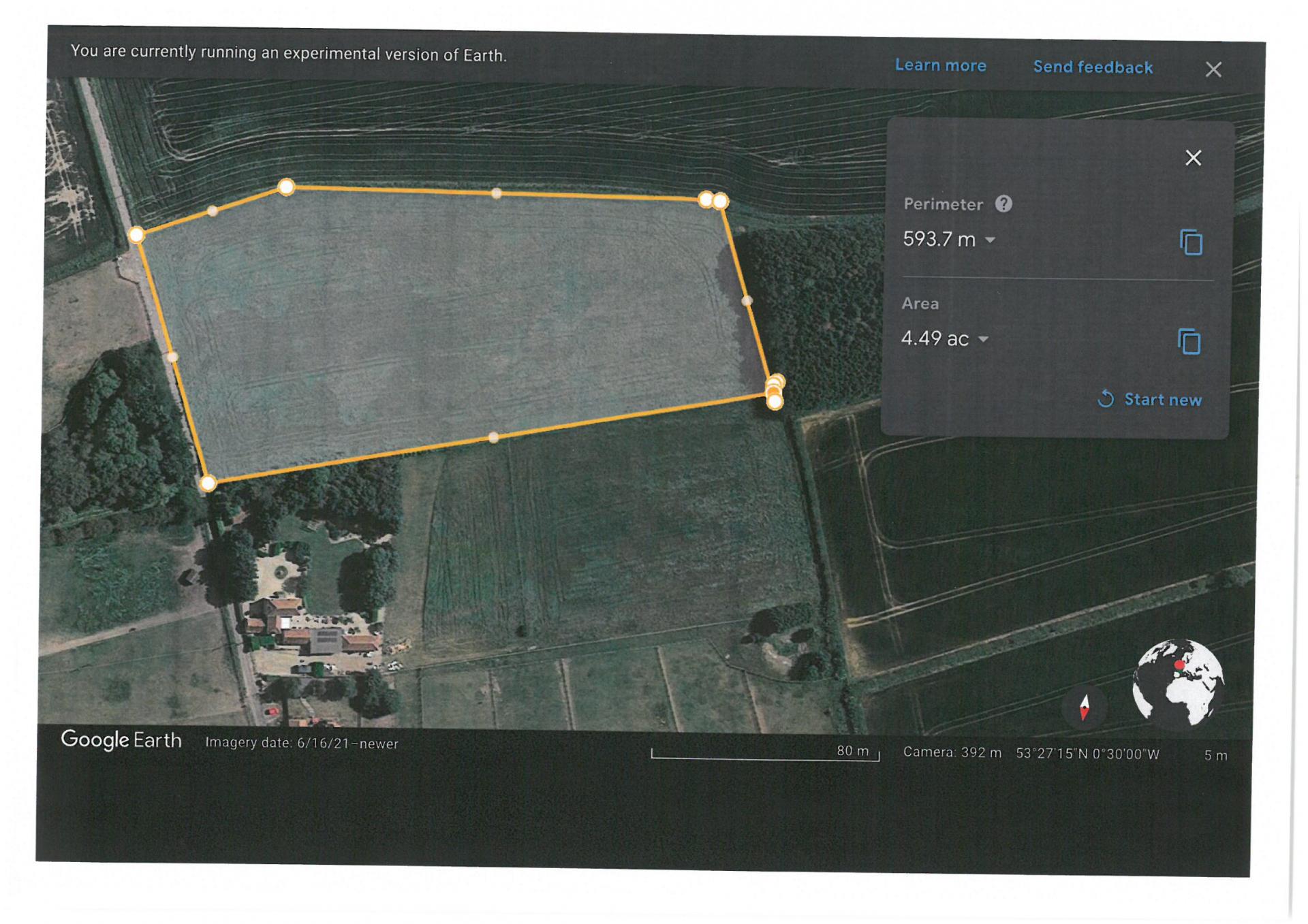Image resolution: width=1308 pixels, height=924 pixels.
Task: Dismiss the experimental version banner
Action: click(x=1213, y=69)
